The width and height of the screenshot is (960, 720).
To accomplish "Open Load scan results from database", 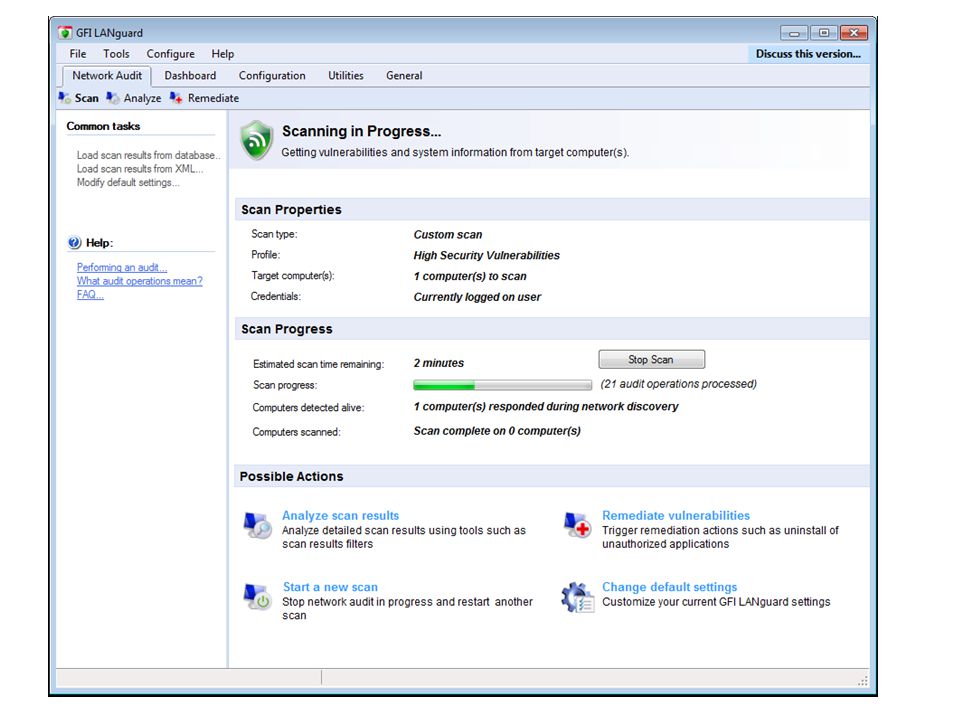I will (148, 156).
